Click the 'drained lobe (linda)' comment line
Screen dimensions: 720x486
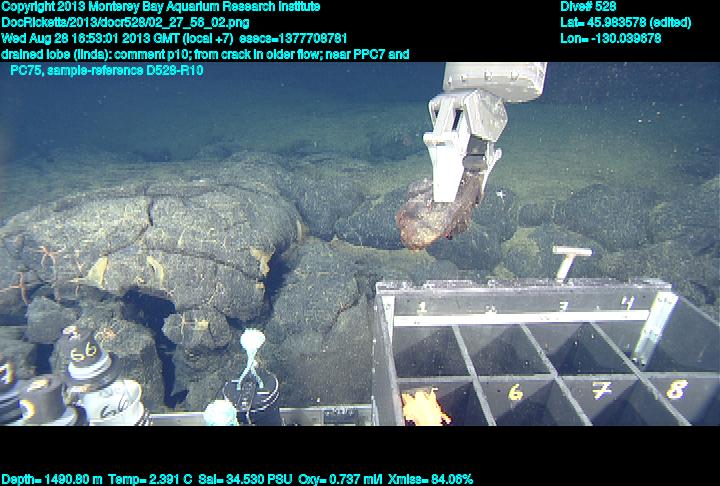pos(205,55)
